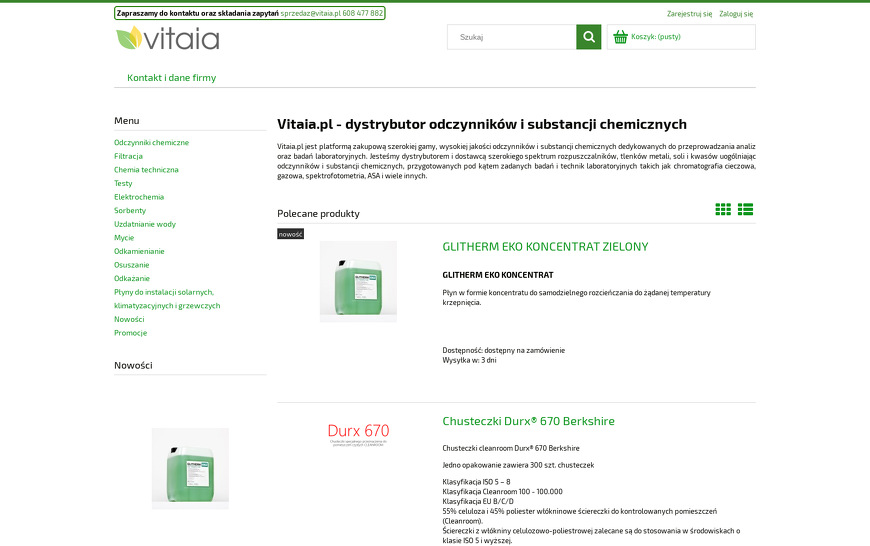Click the nowość badge label
This screenshot has height=546, width=870.
(290, 234)
